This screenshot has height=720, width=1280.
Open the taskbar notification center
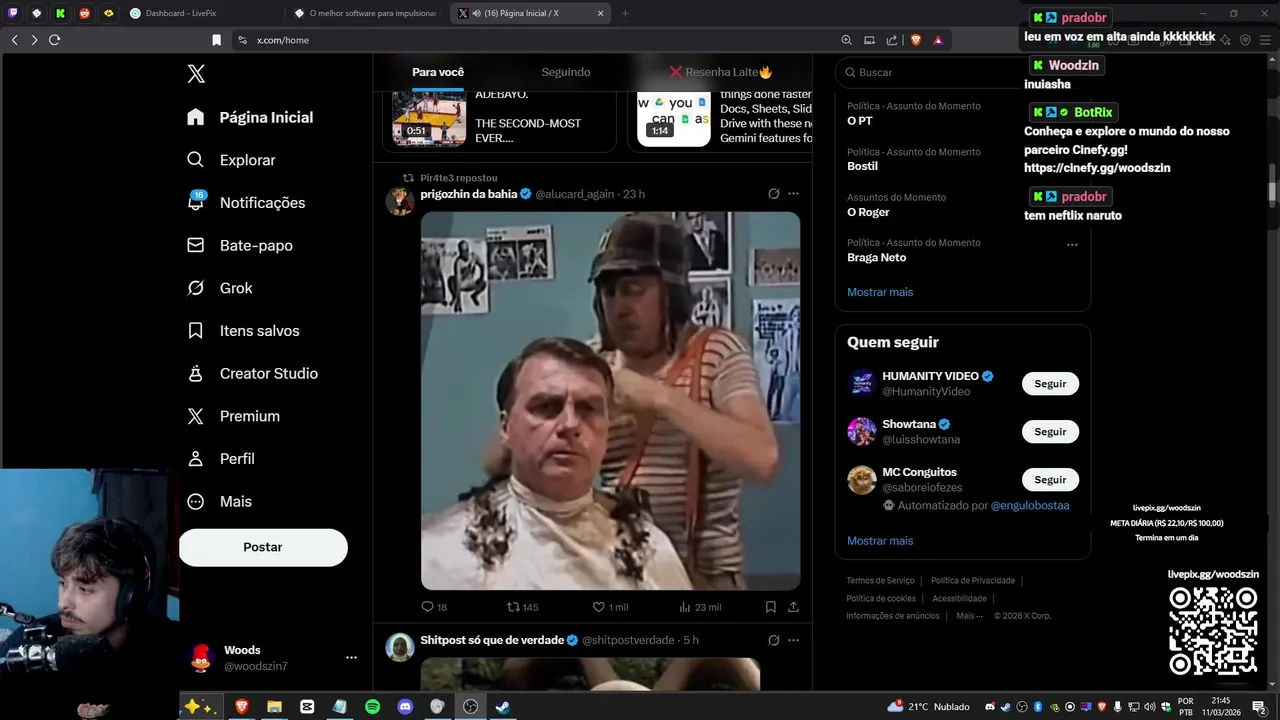click(1259, 707)
